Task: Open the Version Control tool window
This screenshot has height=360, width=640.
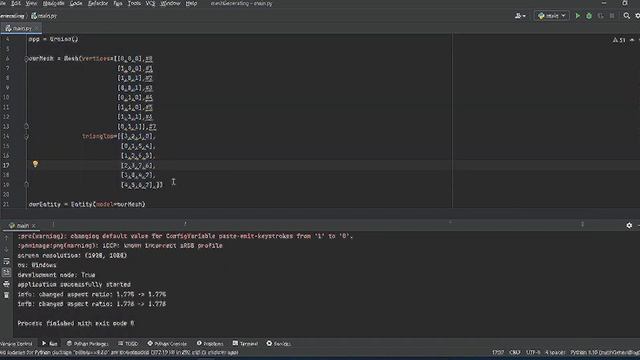Action: (16, 344)
